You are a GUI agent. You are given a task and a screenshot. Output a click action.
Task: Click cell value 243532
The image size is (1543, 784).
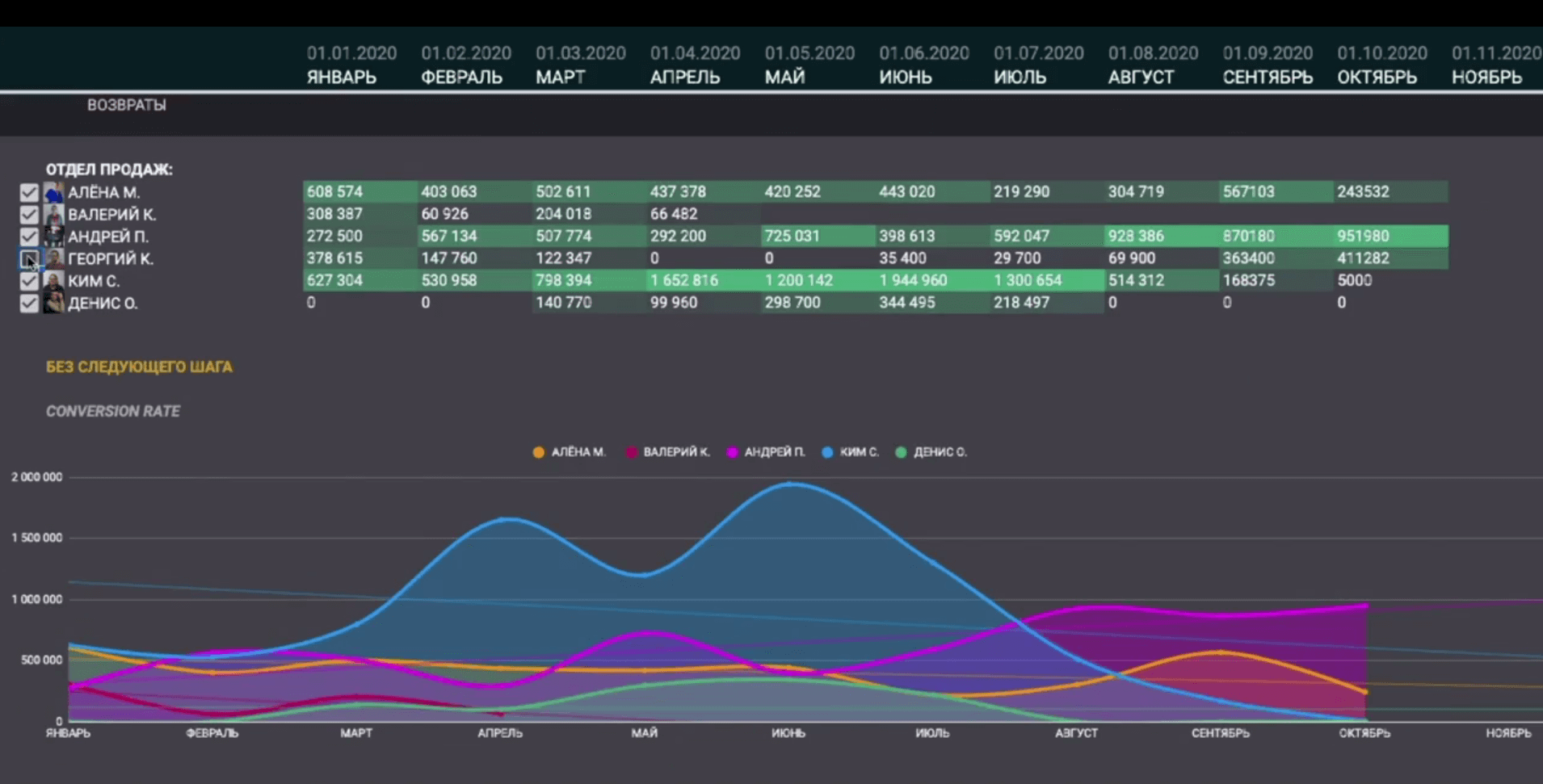click(x=1363, y=191)
